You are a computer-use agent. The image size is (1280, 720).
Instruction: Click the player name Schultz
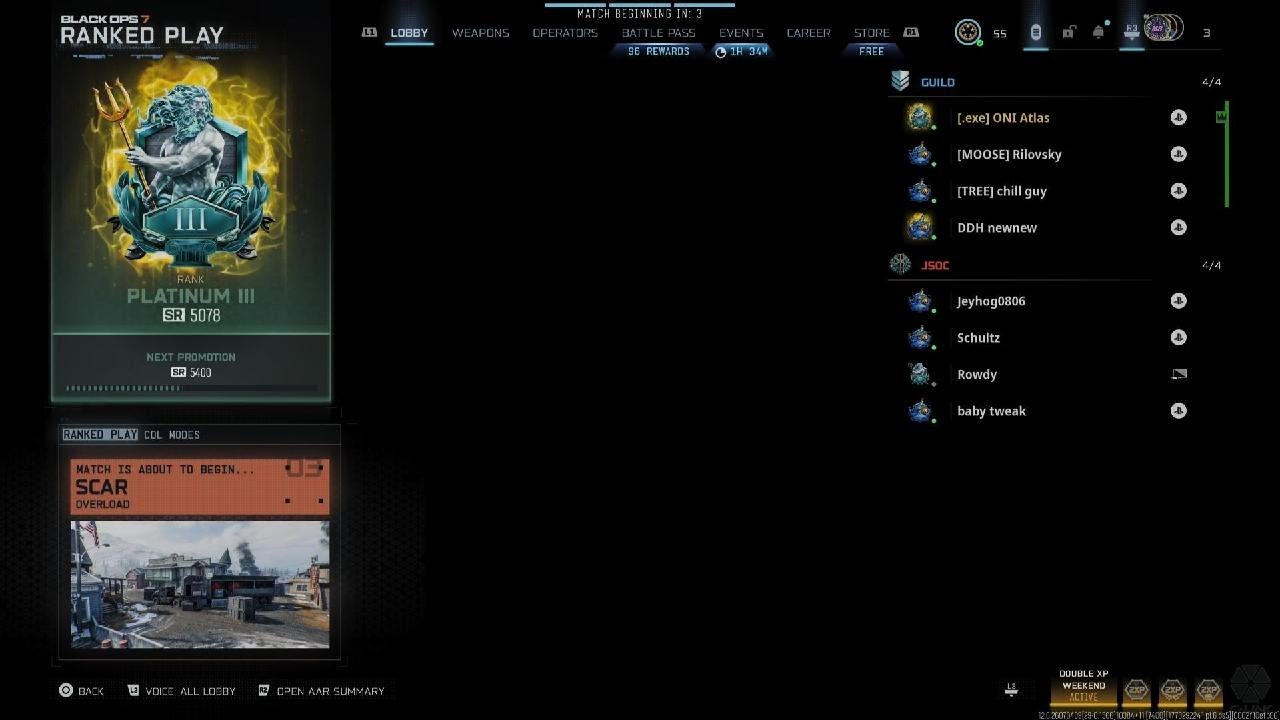pos(978,338)
